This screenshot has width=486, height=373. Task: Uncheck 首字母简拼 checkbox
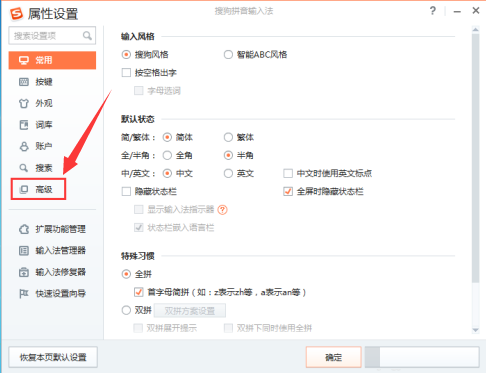pos(139,292)
